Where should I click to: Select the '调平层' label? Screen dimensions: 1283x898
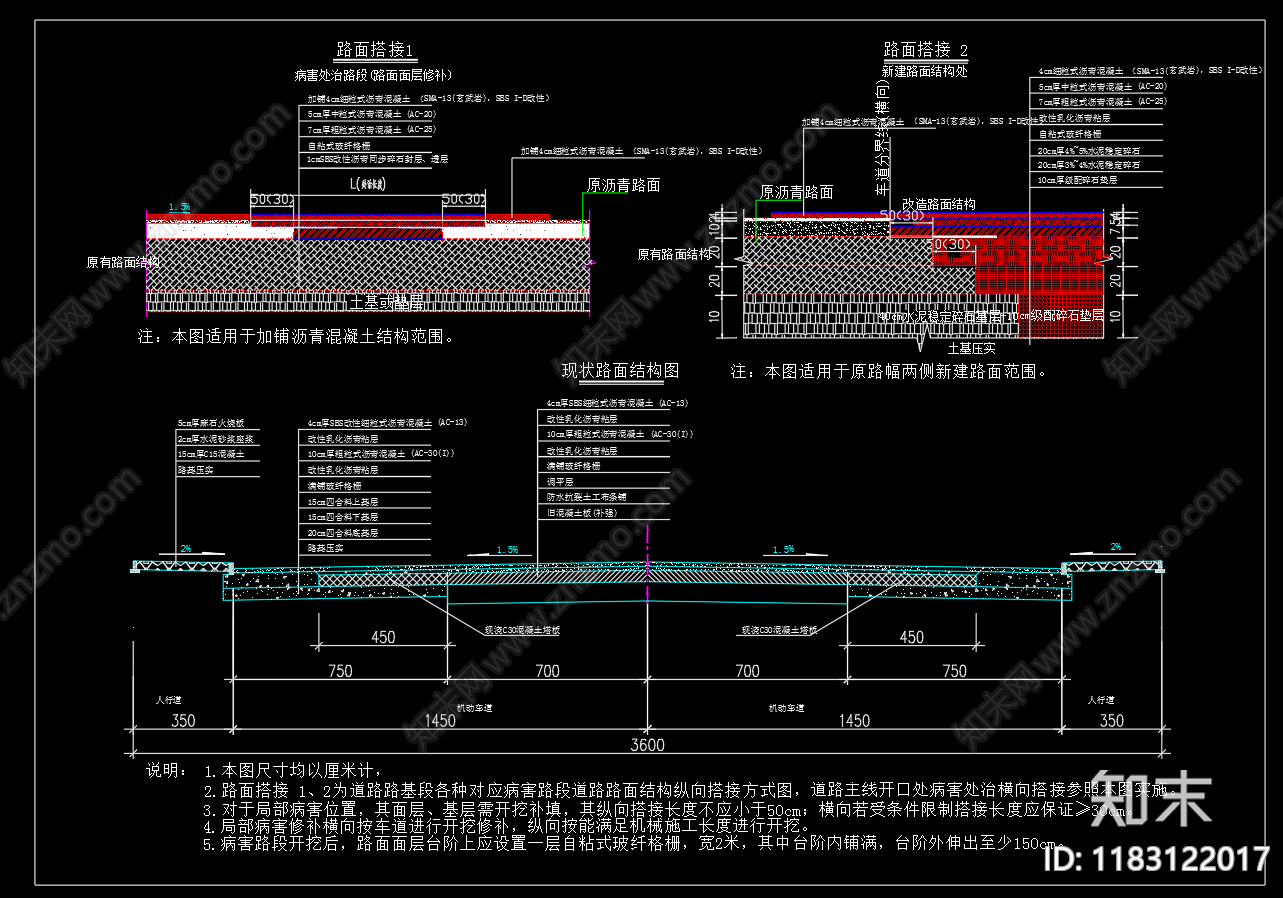click(560, 482)
